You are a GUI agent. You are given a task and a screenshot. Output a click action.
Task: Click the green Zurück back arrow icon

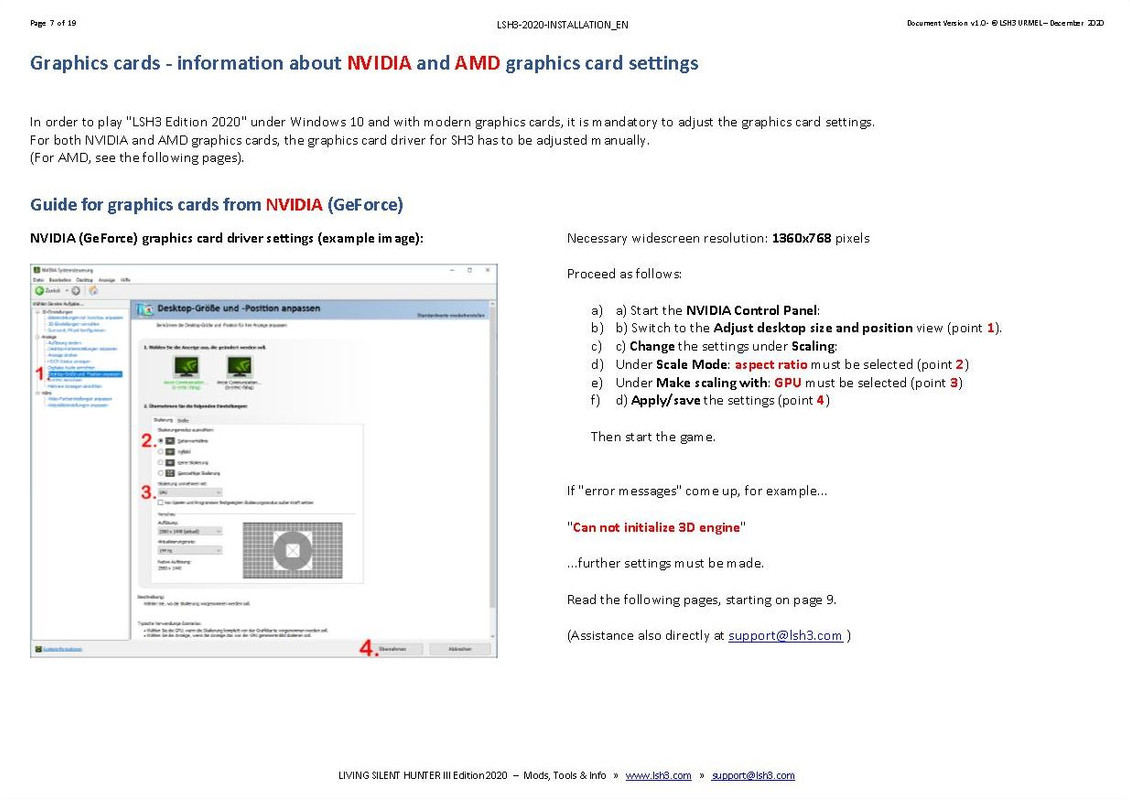click(x=39, y=290)
